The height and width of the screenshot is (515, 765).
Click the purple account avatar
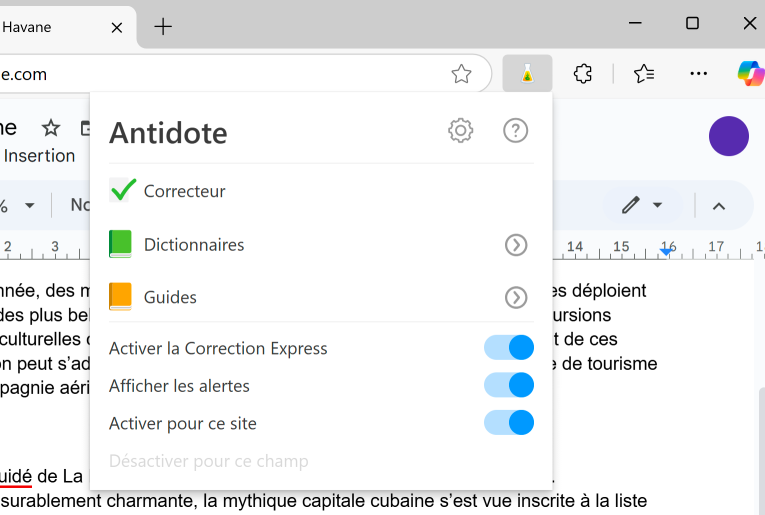(x=728, y=136)
